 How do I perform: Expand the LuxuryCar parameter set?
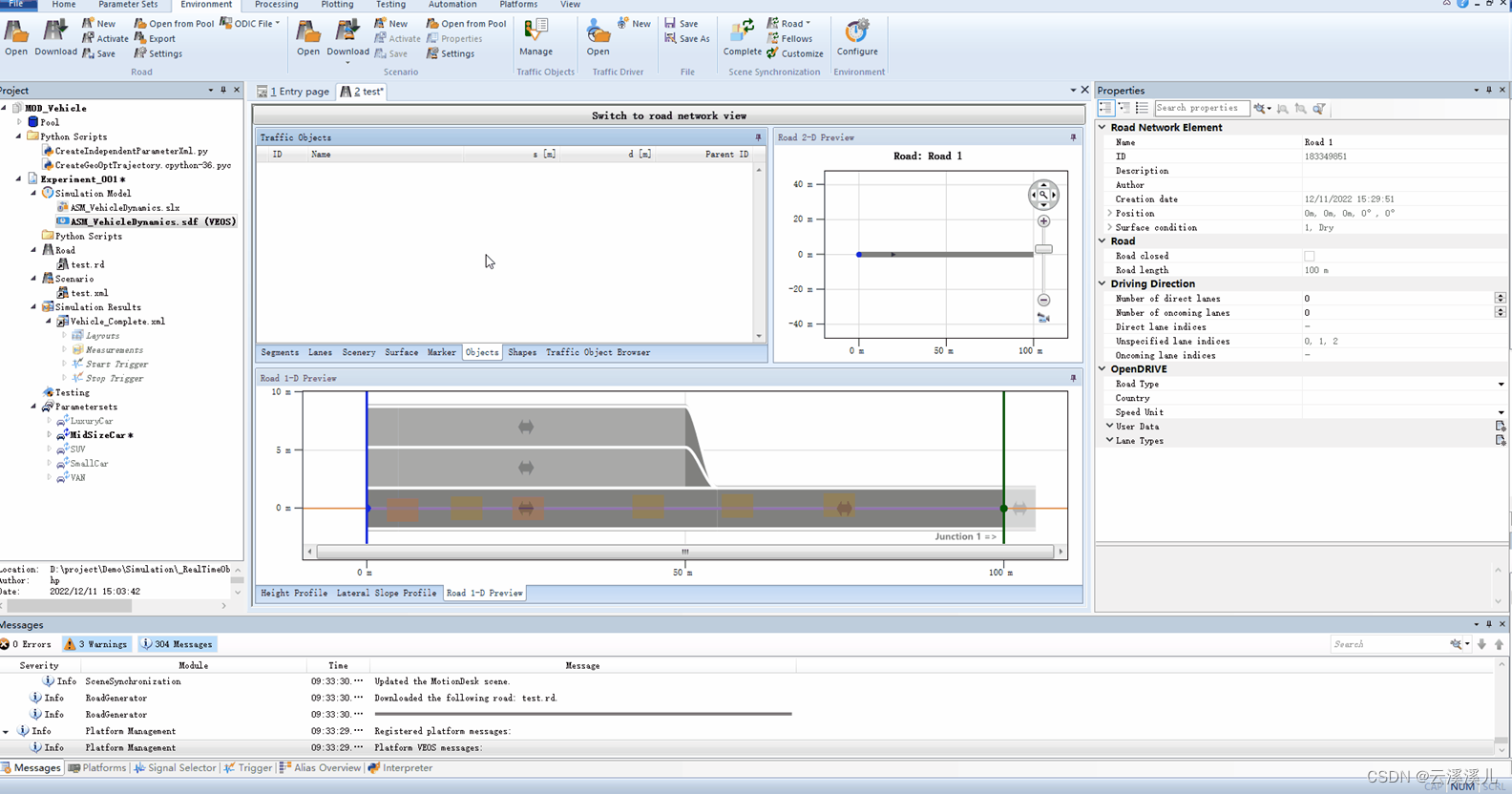[49, 421]
